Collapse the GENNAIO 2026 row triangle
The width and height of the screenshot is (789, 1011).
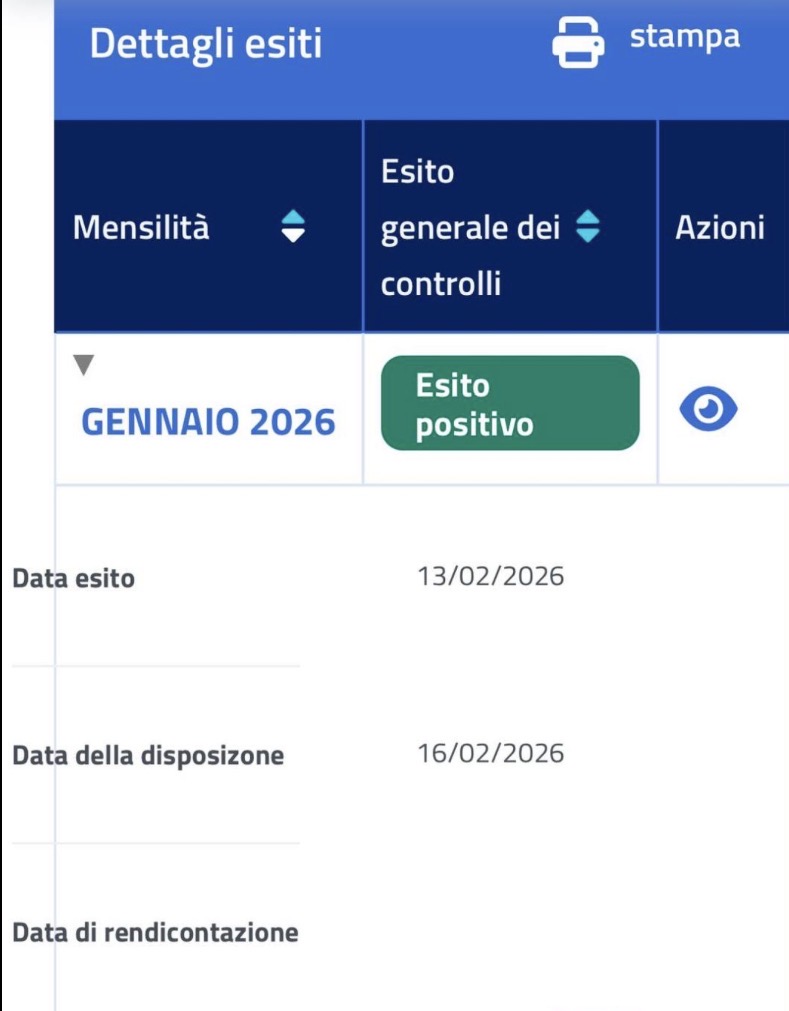(x=85, y=366)
